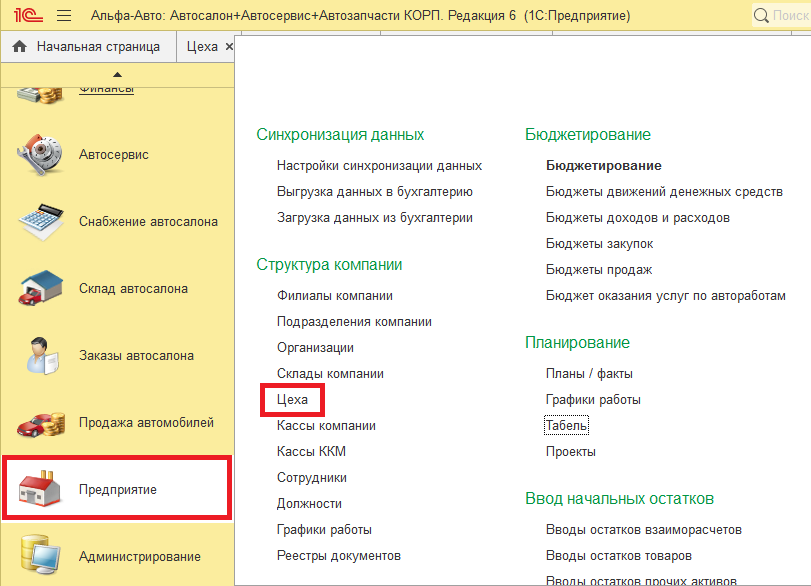The height and width of the screenshot is (586, 811).
Task: Click the Финансы money icon
Action: coord(40,95)
